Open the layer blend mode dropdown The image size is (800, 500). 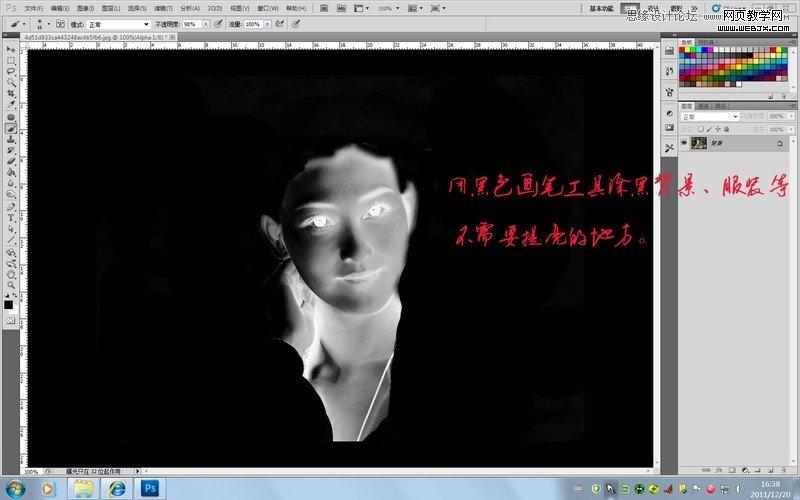(x=711, y=116)
